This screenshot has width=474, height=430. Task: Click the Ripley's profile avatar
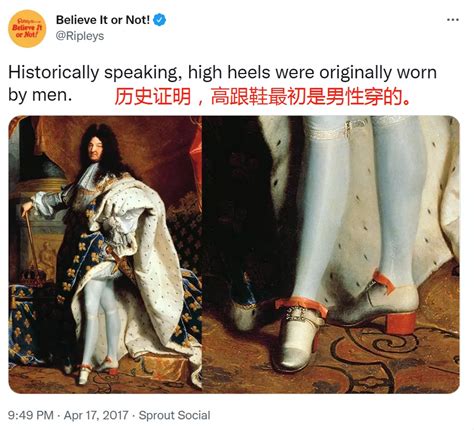pyautogui.click(x=27, y=29)
